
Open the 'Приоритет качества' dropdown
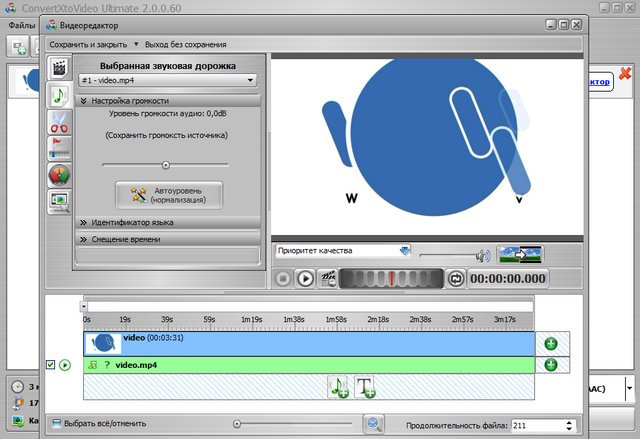[343, 251]
